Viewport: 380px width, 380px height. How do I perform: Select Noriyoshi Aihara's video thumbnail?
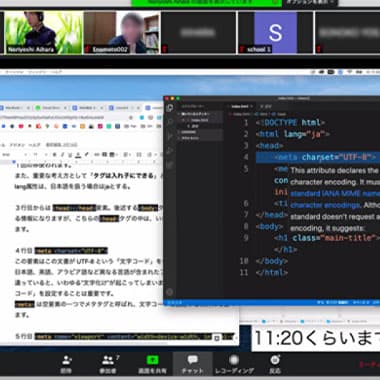43,32
